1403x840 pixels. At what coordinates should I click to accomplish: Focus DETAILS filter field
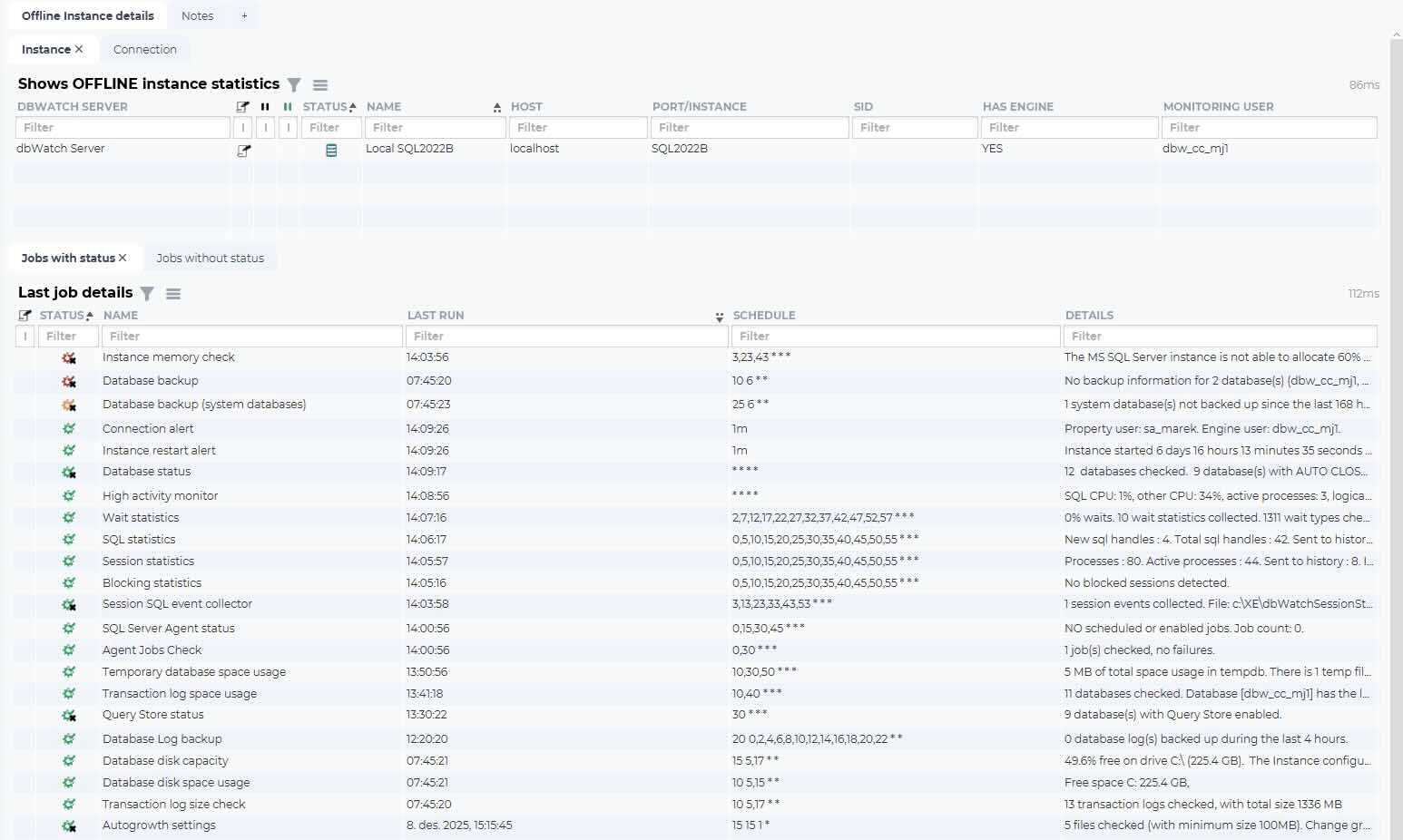click(x=1221, y=337)
